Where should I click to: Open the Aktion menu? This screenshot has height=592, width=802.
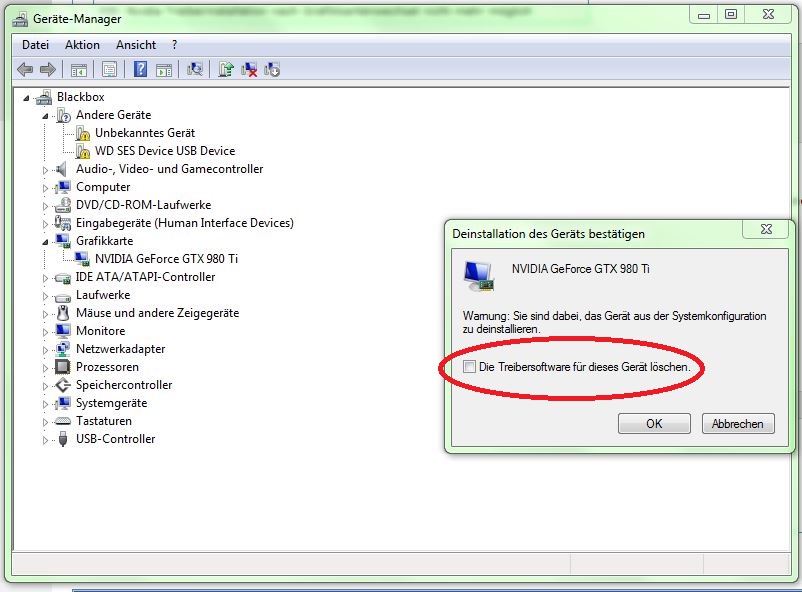pos(82,45)
